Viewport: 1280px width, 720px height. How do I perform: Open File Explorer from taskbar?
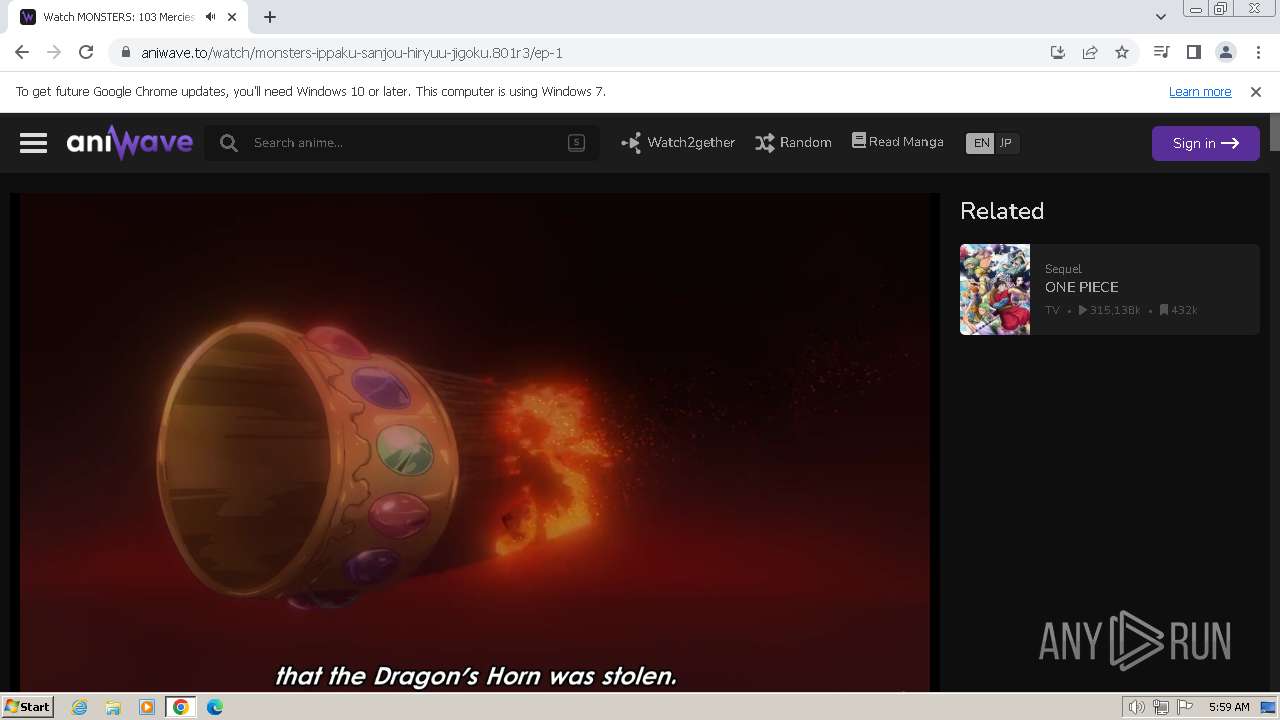point(113,707)
